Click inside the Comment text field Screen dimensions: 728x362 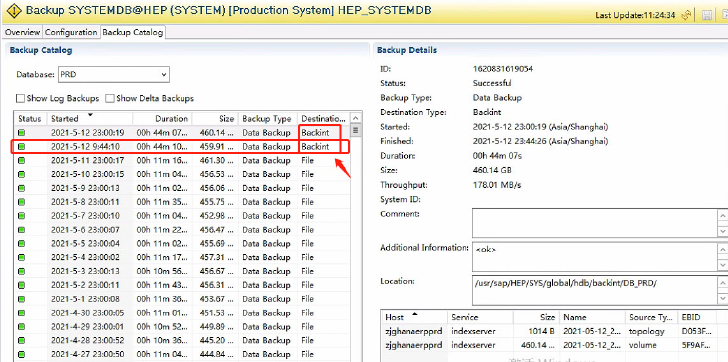[x=595, y=223]
